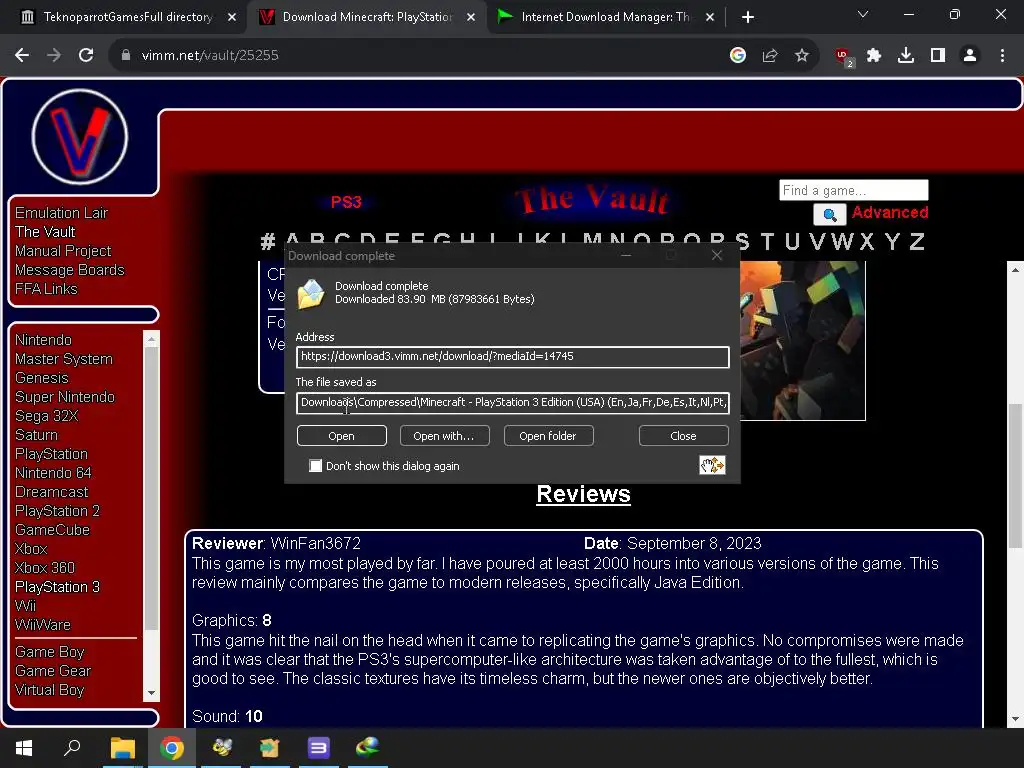This screenshot has height=768, width=1024.
Task: Click the file saved as path field
Action: coord(513,402)
